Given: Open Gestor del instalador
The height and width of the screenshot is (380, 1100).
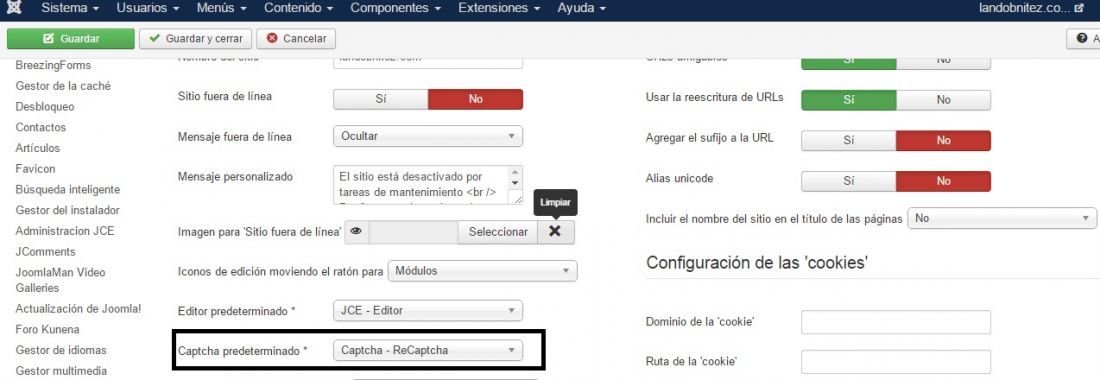Looking at the screenshot, I should (x=67, y=210).
